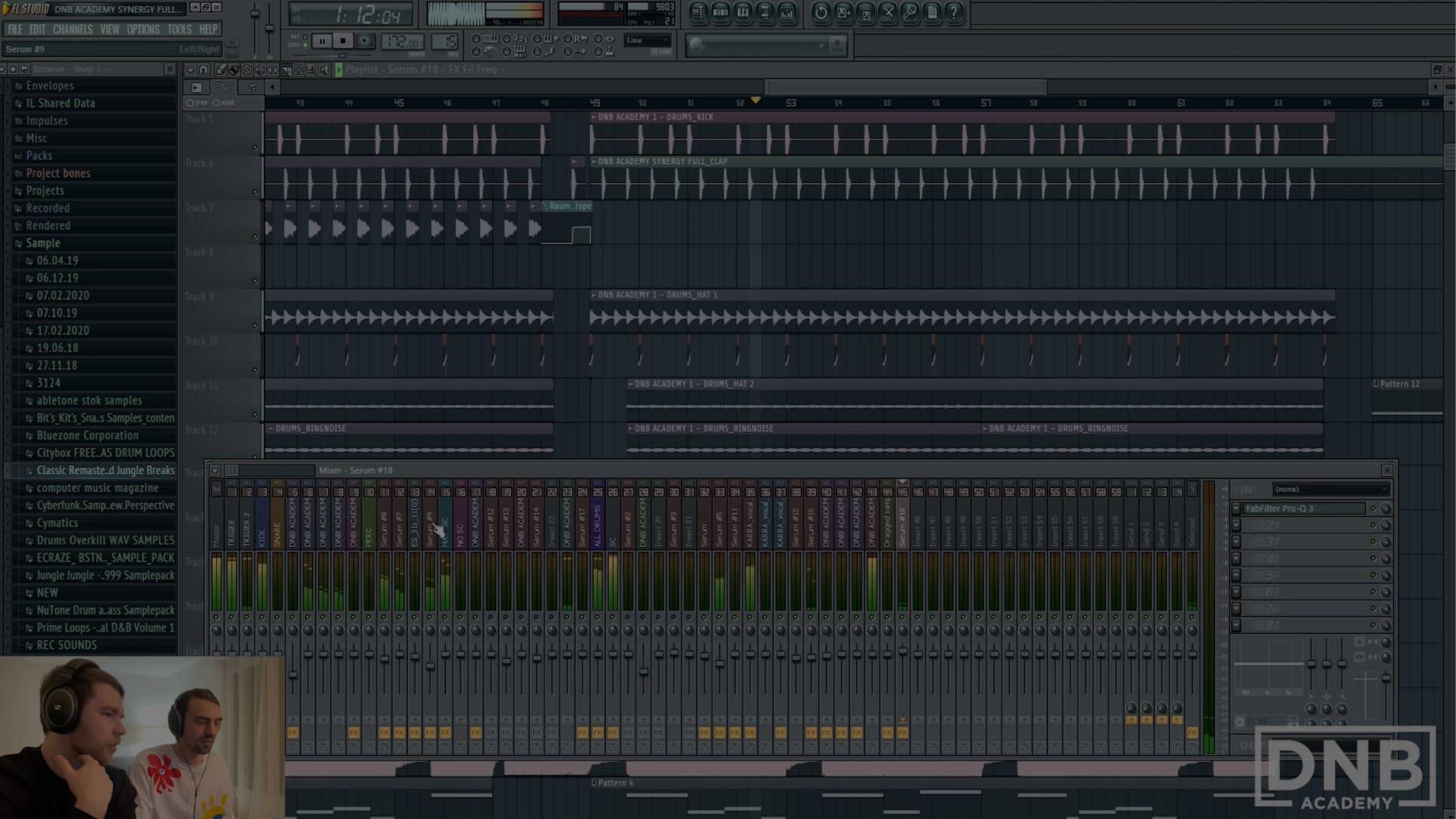The image size is (1456, 819).
Task: Select the Delete tool in Playlist
Action: (246, 70)
